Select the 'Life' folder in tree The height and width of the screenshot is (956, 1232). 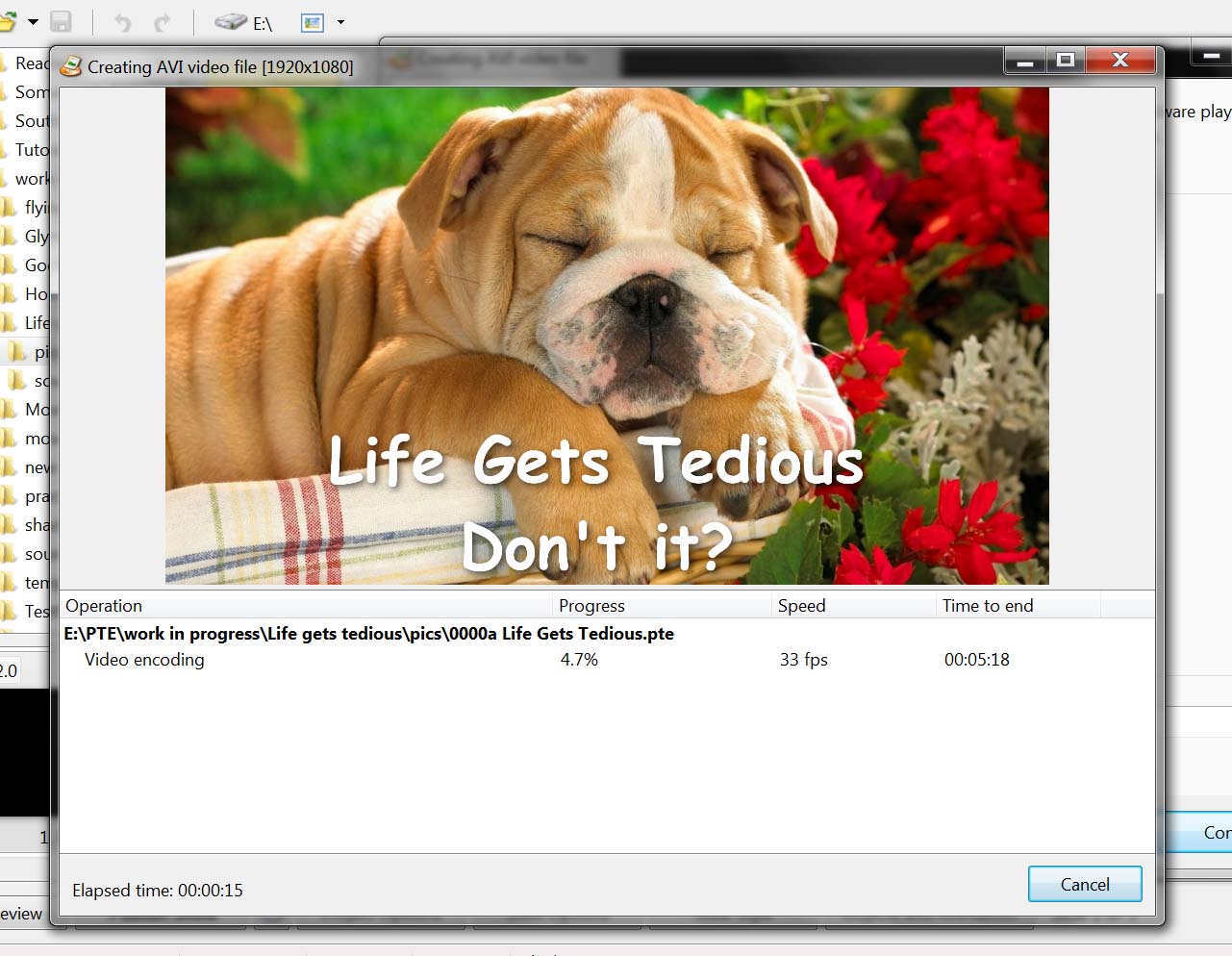coord(36,323)
